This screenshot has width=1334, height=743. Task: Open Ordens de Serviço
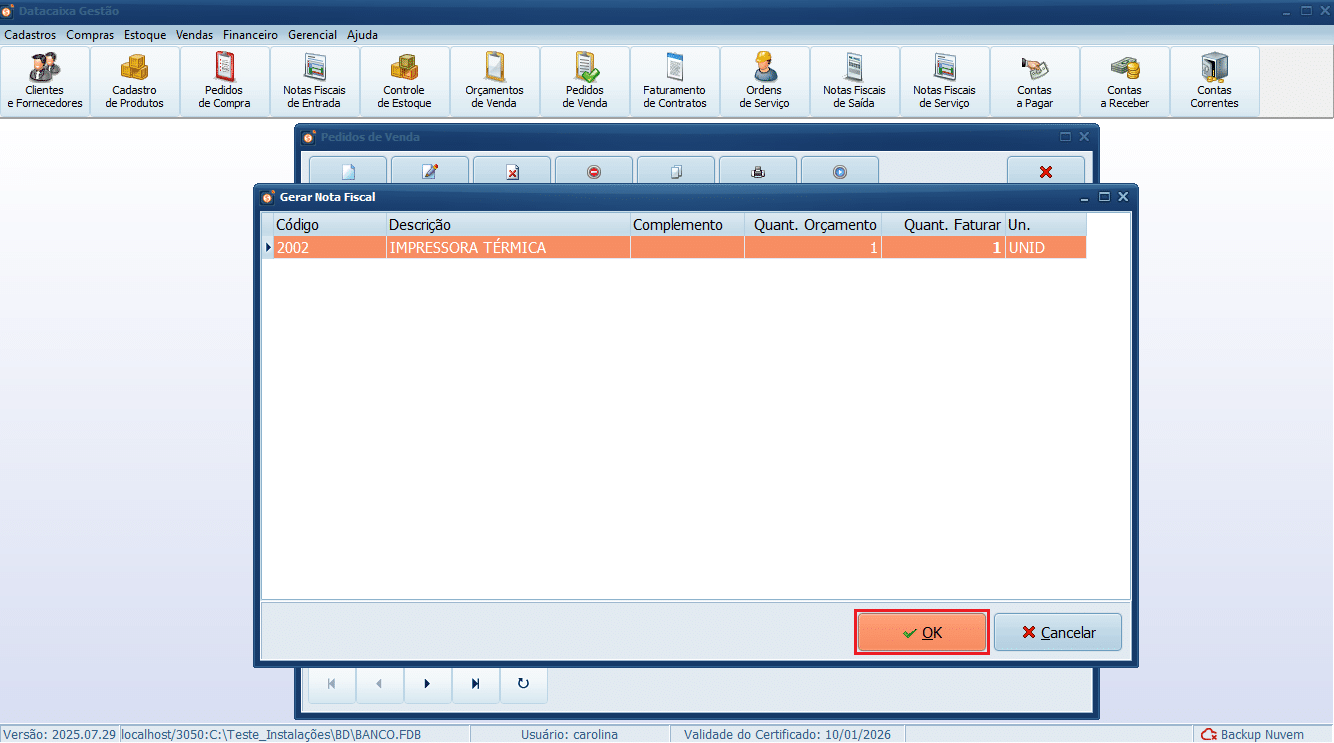pyautogui.click(x=765, y=82)
